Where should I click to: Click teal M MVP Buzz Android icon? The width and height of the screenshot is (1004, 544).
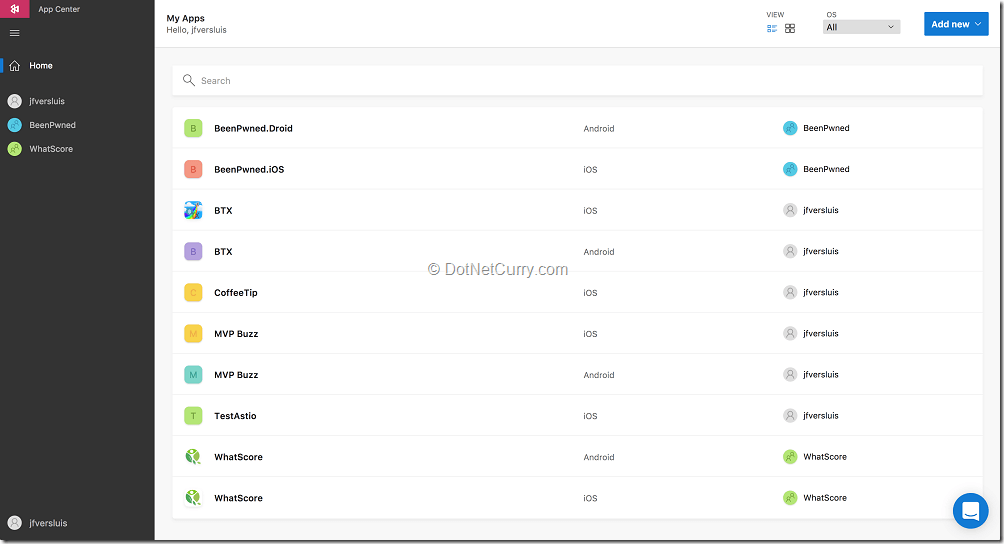point(193,374)
